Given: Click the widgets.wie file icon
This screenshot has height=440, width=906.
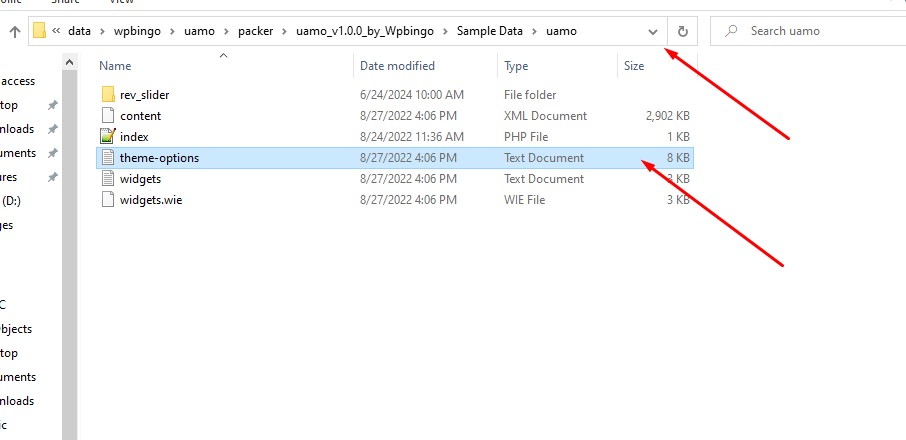Looking at the screenshot, I should coord(109,200).
